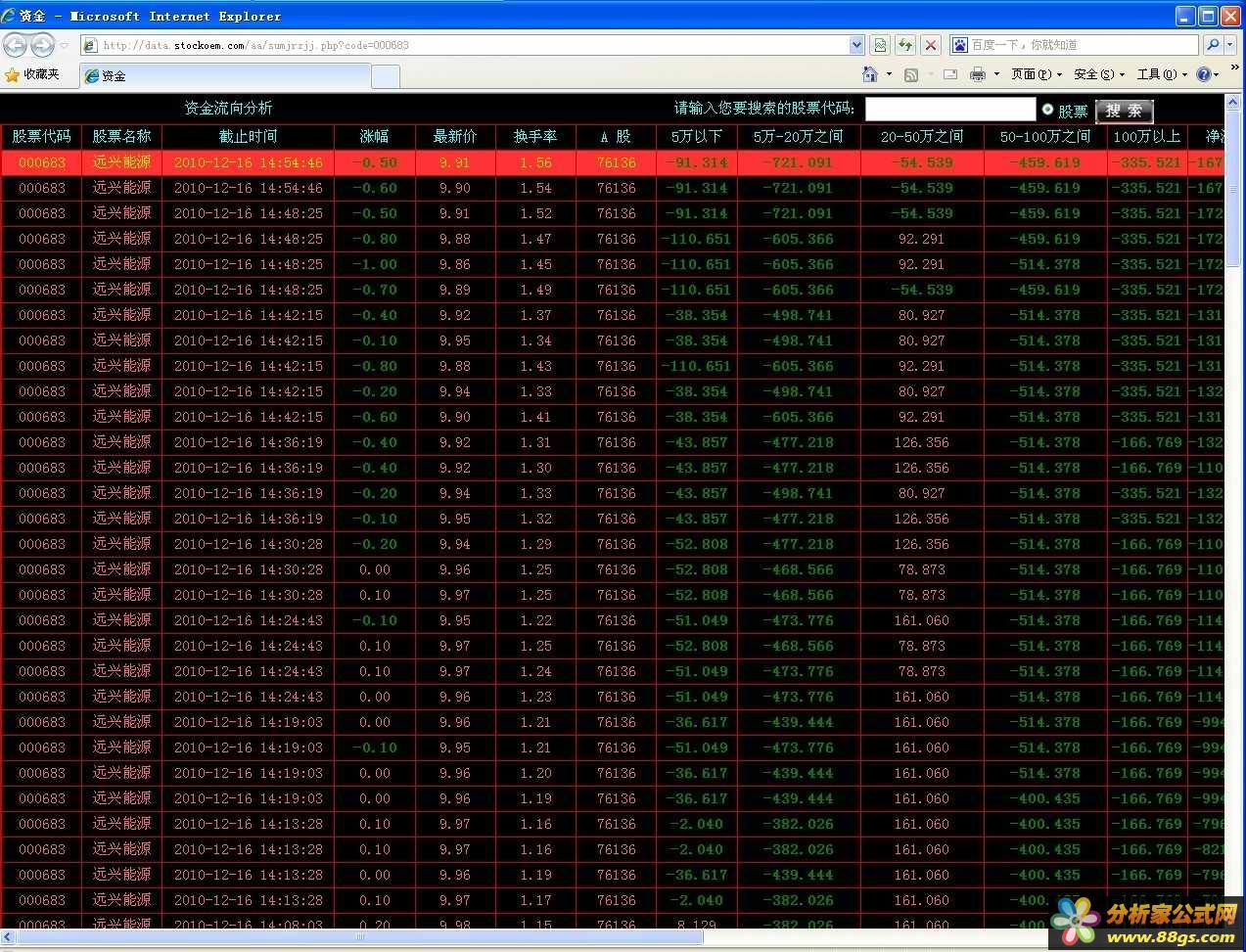The width and height of the screenshot is (1246, 952).
Task: Open Favorites via the star icon
Action: point(12,74)
